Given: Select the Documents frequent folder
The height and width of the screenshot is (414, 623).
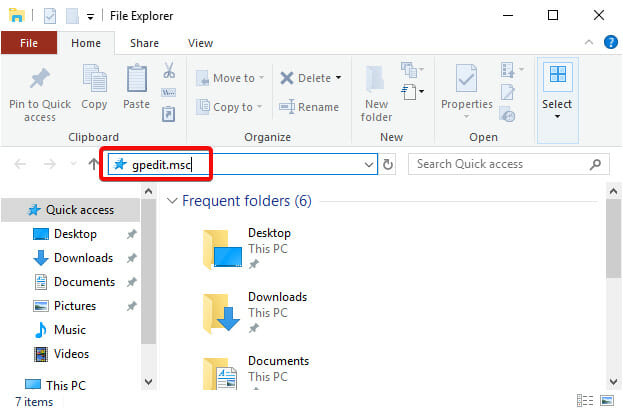Looking at the screenshot, I should [256, 374].
